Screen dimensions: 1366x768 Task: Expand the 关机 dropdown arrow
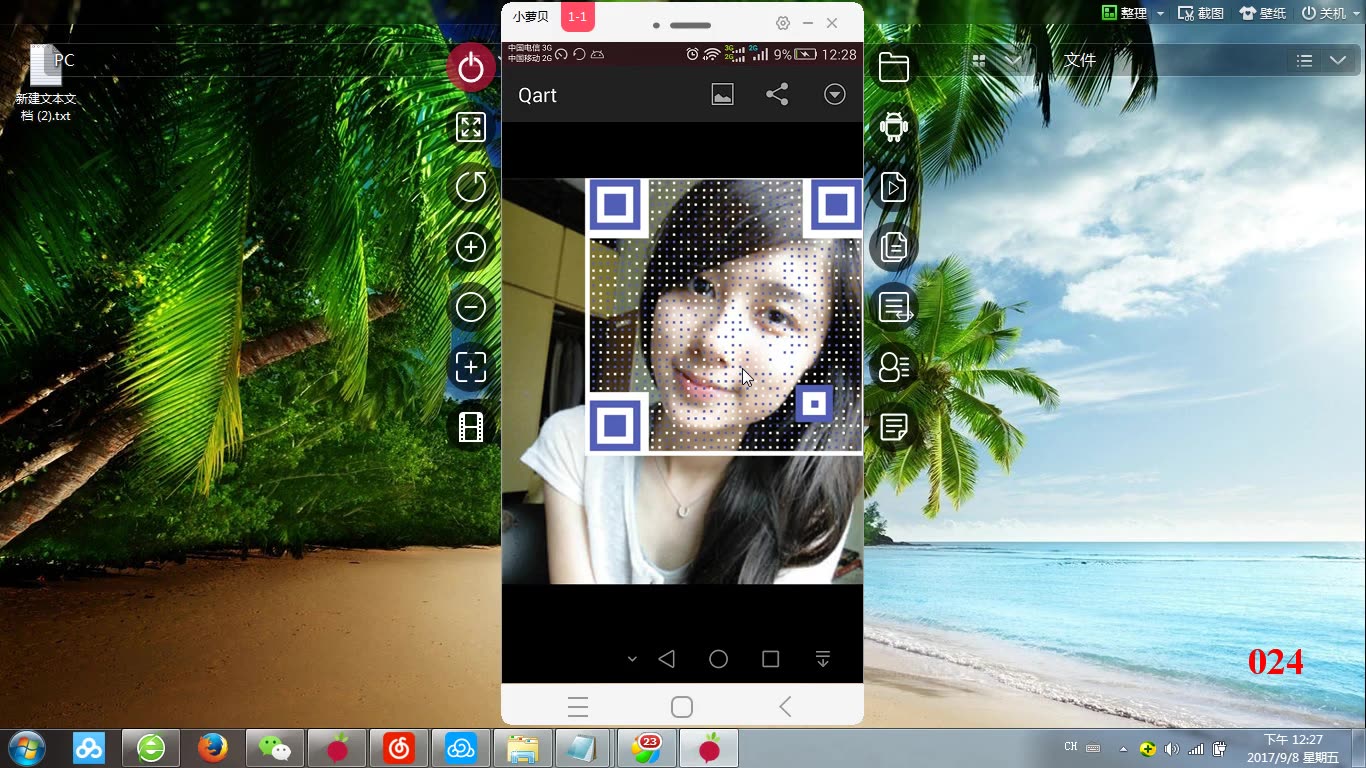point(1356,14)
